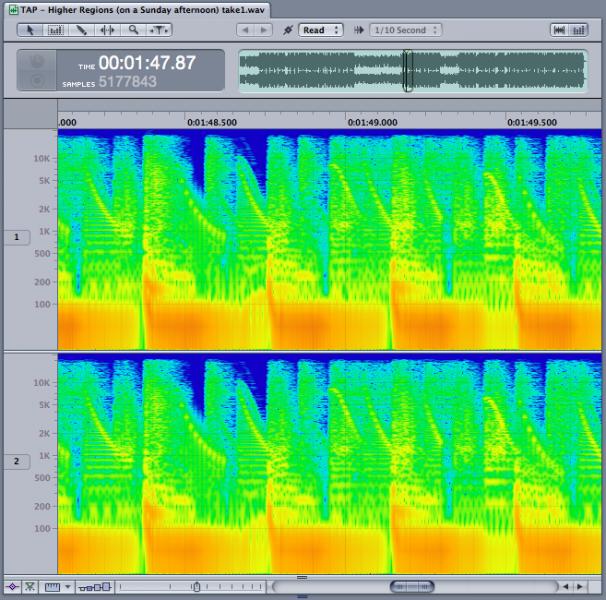
Task: Click the nudge forward arrows icon
Action: coord(359,30)
